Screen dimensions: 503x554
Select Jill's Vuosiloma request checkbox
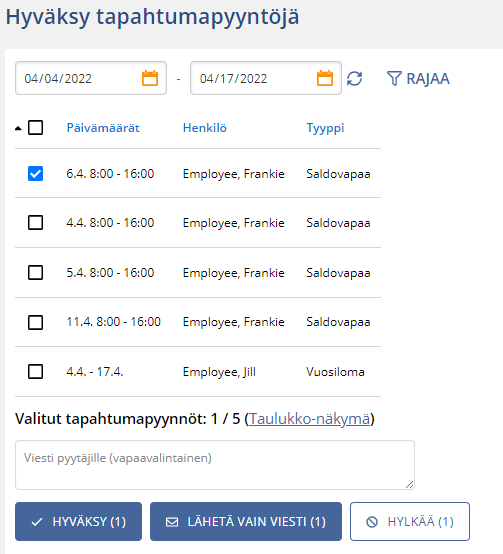click(35, 371)
